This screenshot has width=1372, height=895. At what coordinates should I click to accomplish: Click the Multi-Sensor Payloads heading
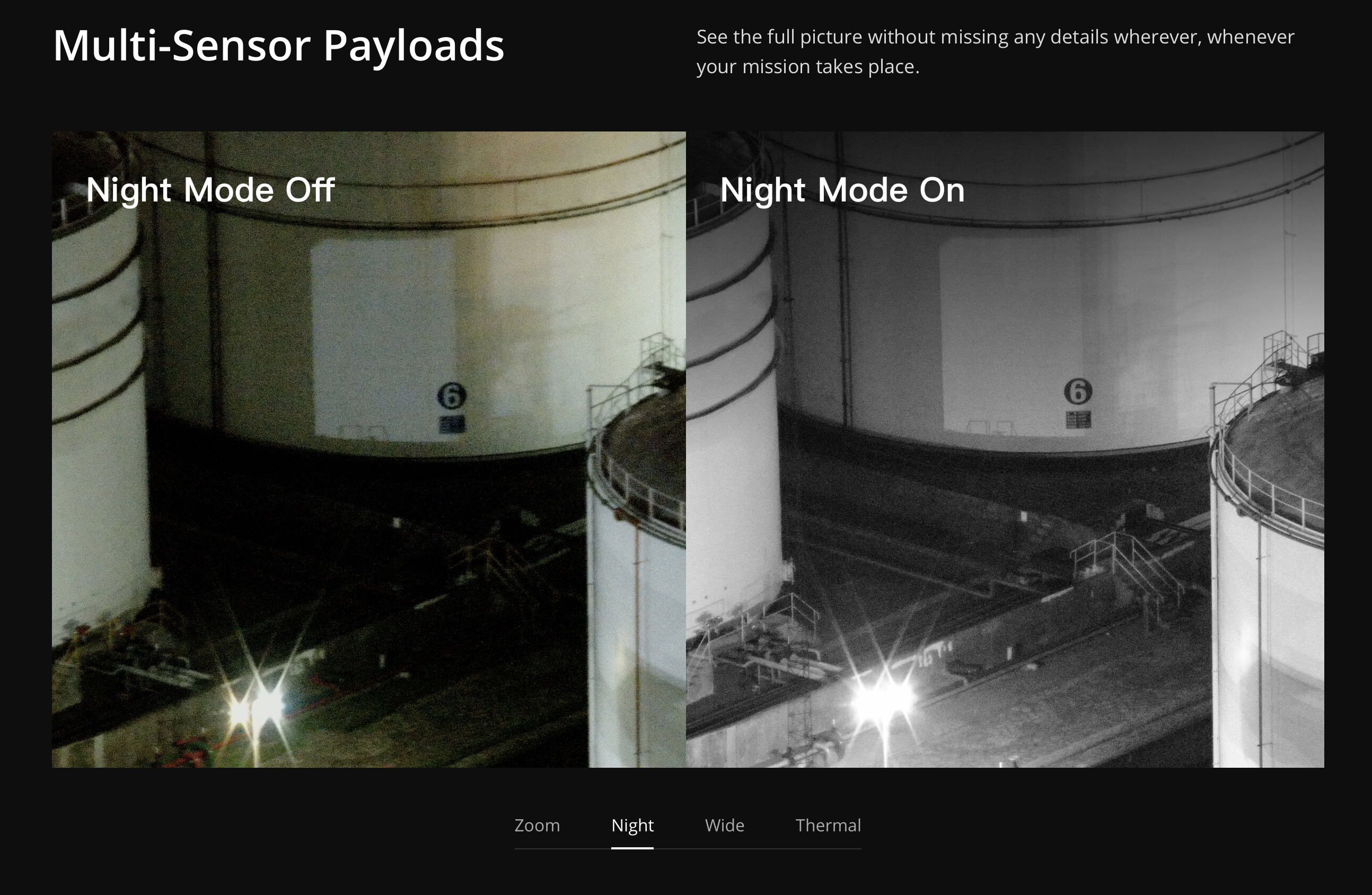pyautogui.click(x=278, y=46)
